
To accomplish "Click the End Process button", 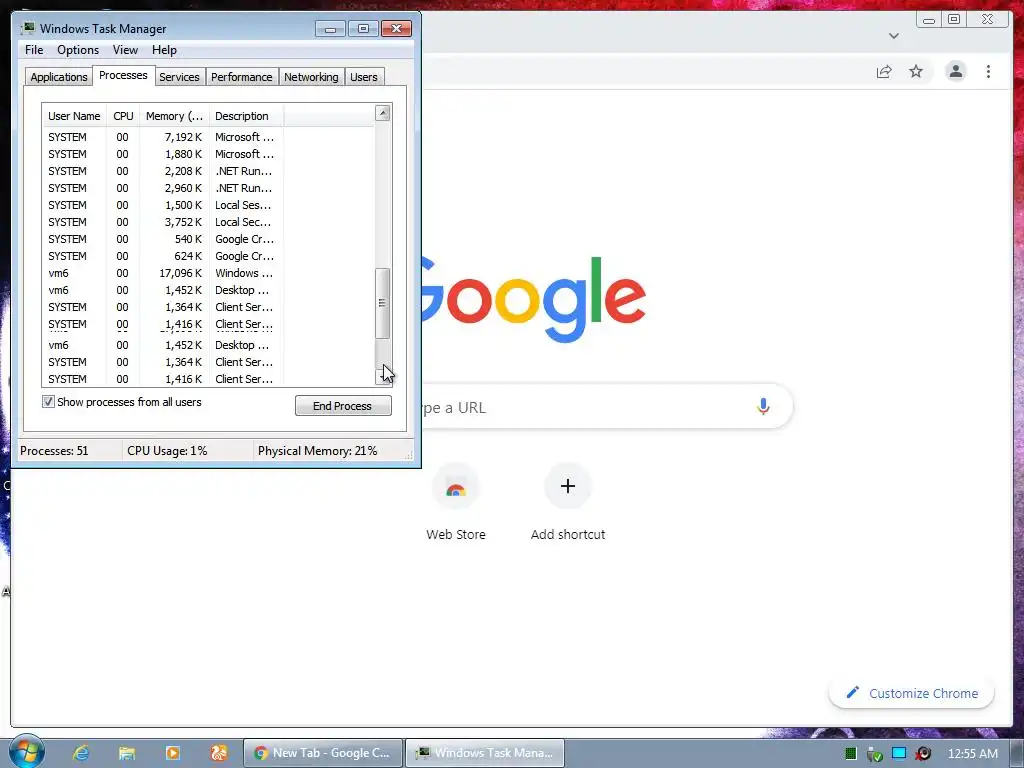I will (343, 406).
